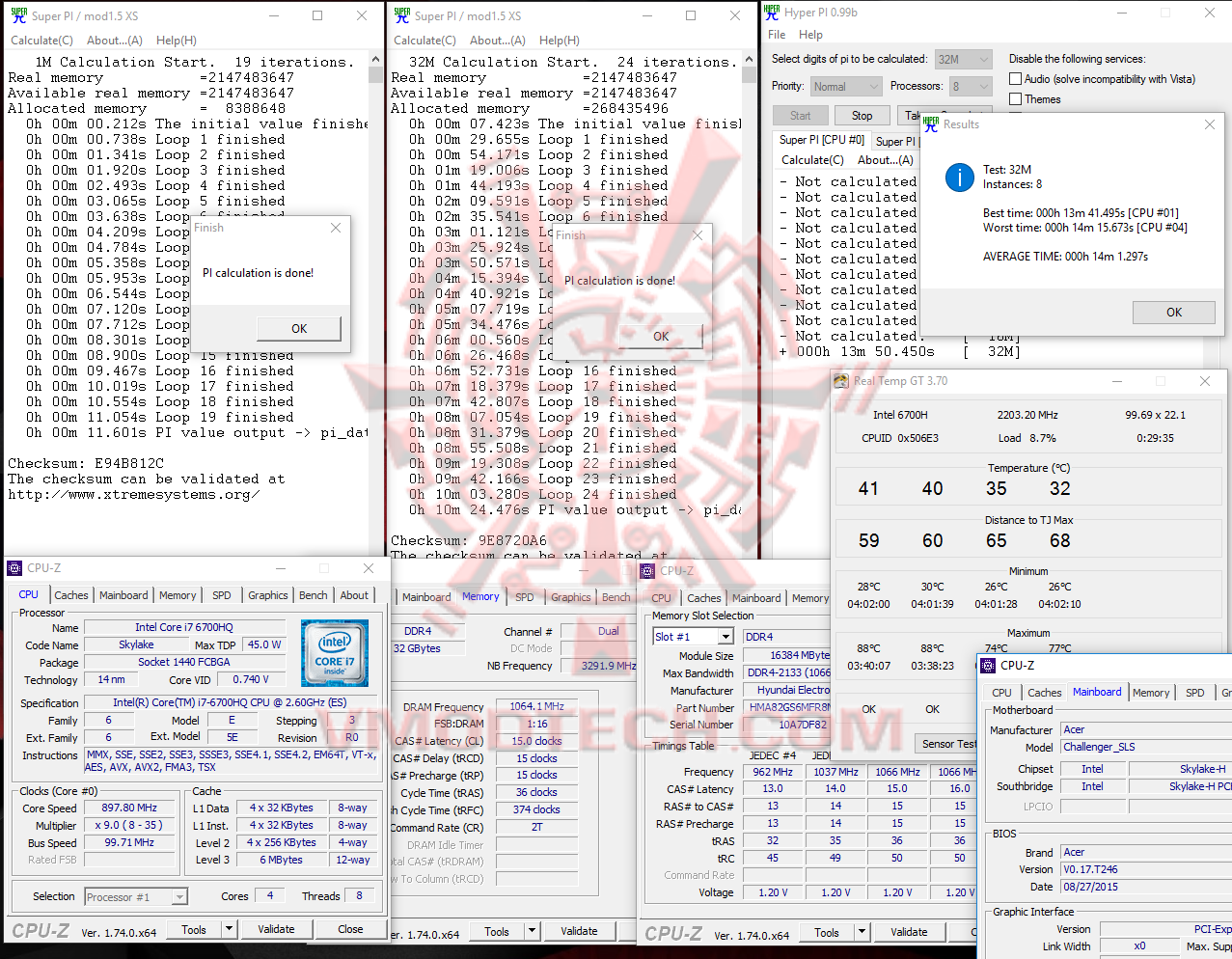Image resolution: width=1232 pixels, height=959 pixels.
Task: Open the Tools arrow in the Memory timings CPU-Z window
Action: (x=532, y=931)
